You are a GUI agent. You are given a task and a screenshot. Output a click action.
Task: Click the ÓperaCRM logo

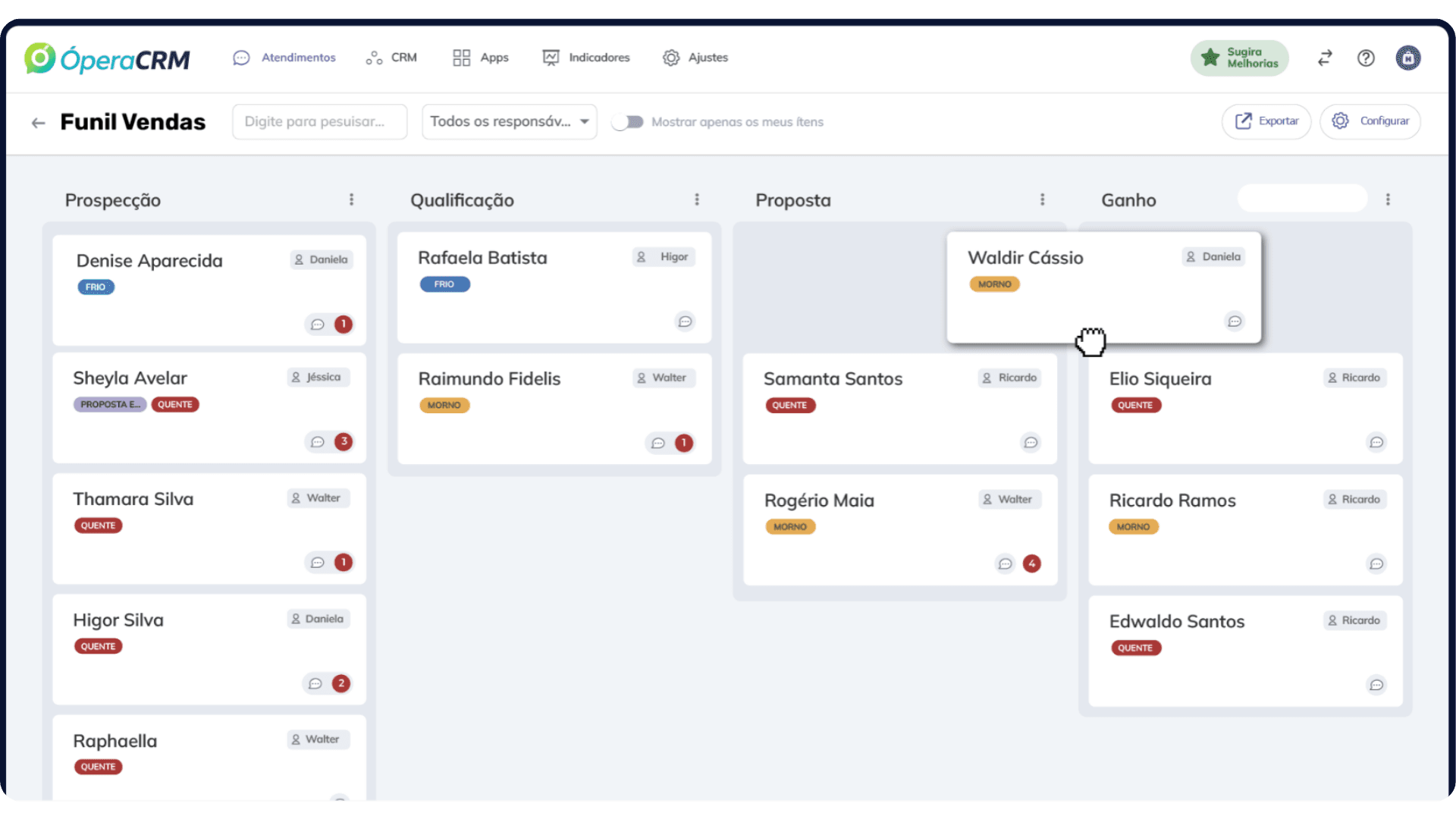click(107, 58)
